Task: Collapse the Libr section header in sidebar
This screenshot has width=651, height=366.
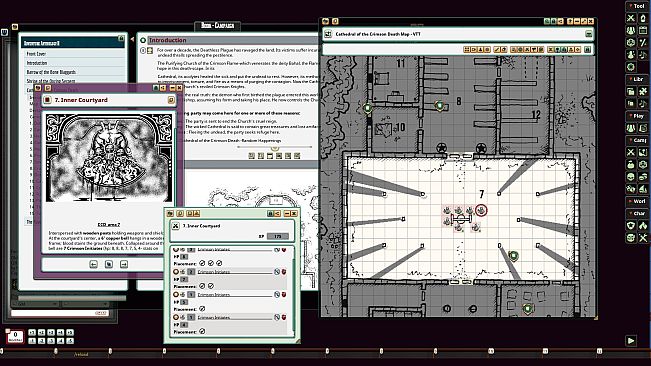Action: point(638,79)
